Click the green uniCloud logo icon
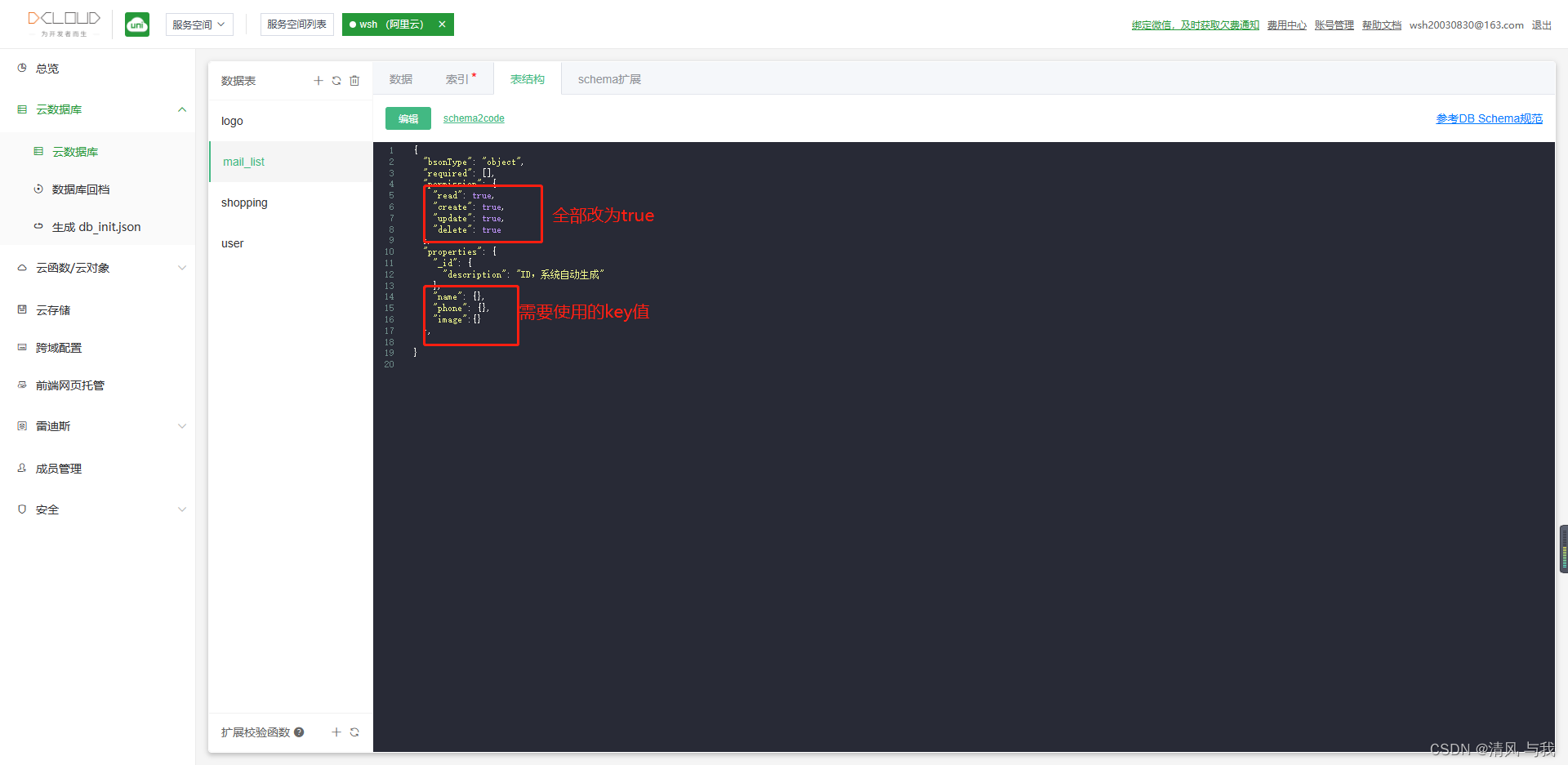 point(137,24)
